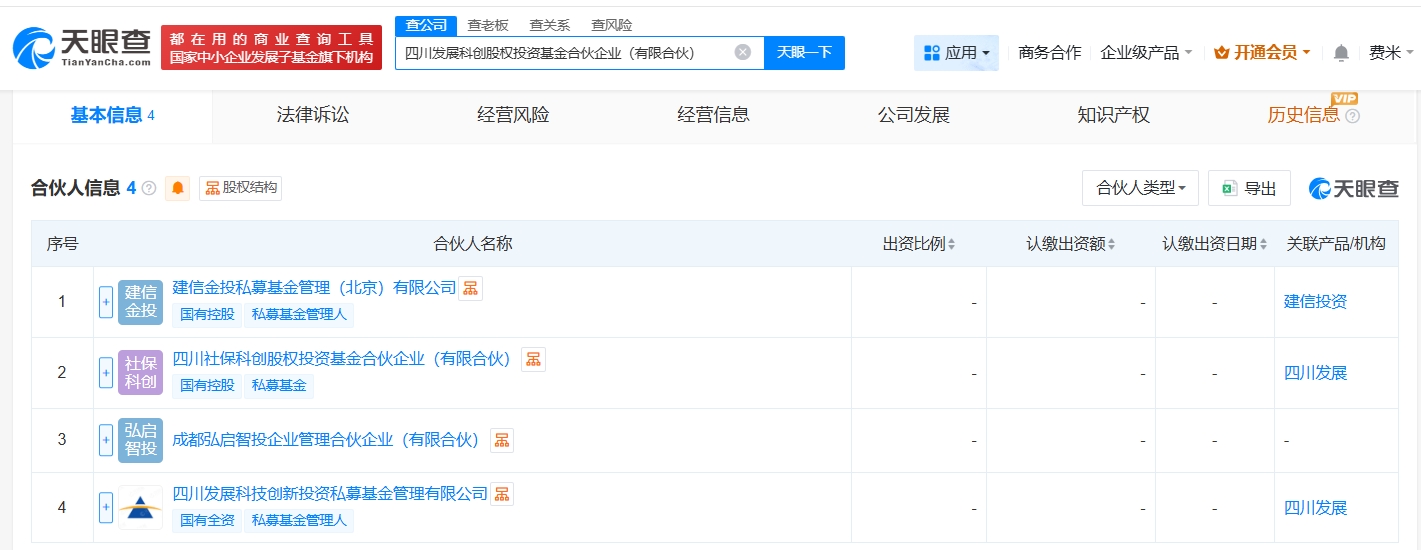The image size is (1421, 550).
Task: Click the 四川发展科技创新 company logo thumbnail
Action: click(140, 507)
